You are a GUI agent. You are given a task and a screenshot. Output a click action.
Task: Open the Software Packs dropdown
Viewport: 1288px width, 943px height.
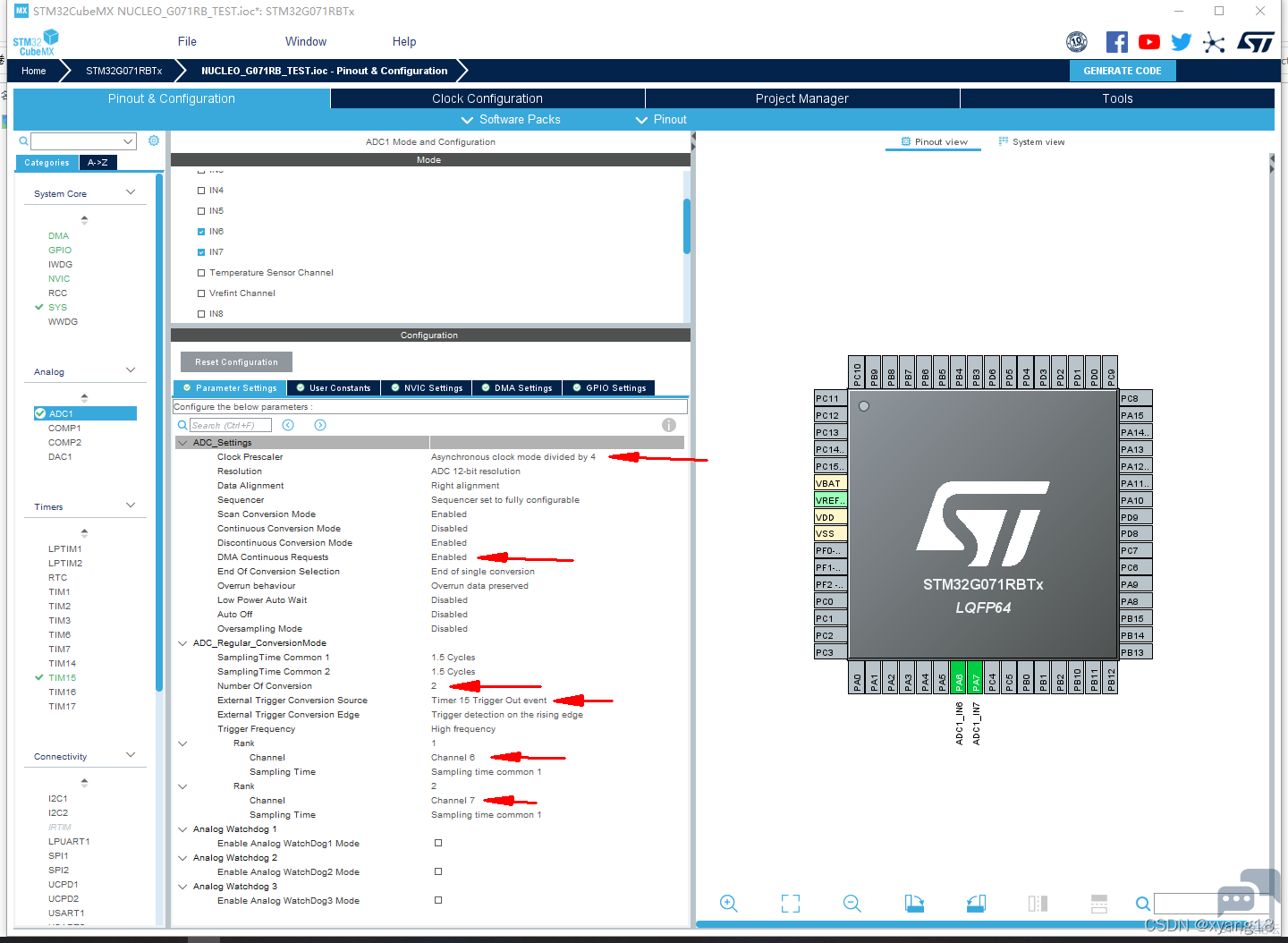511,120
